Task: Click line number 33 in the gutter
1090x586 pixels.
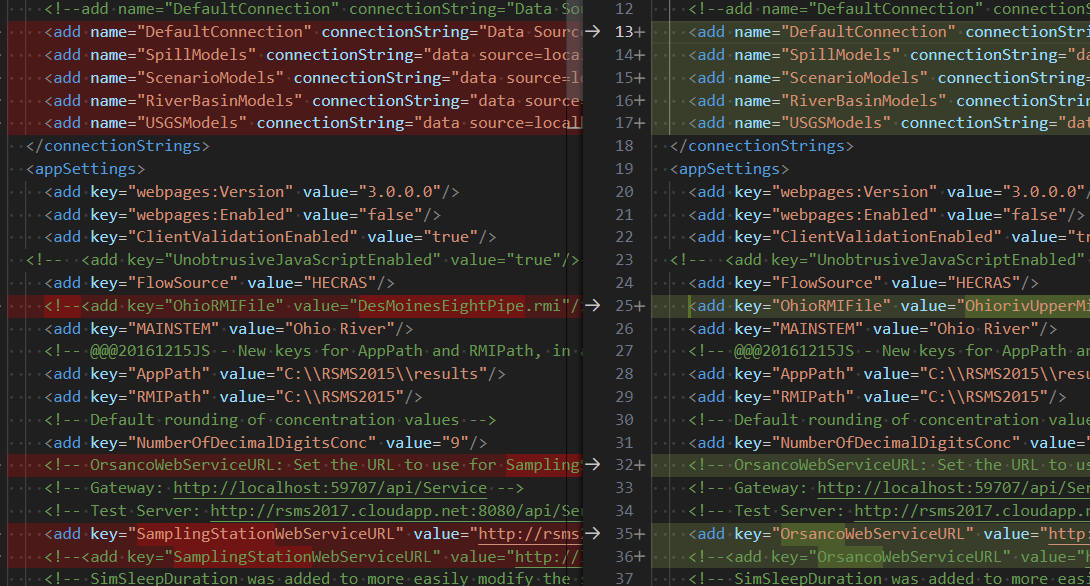Action: tap(624, 488)
